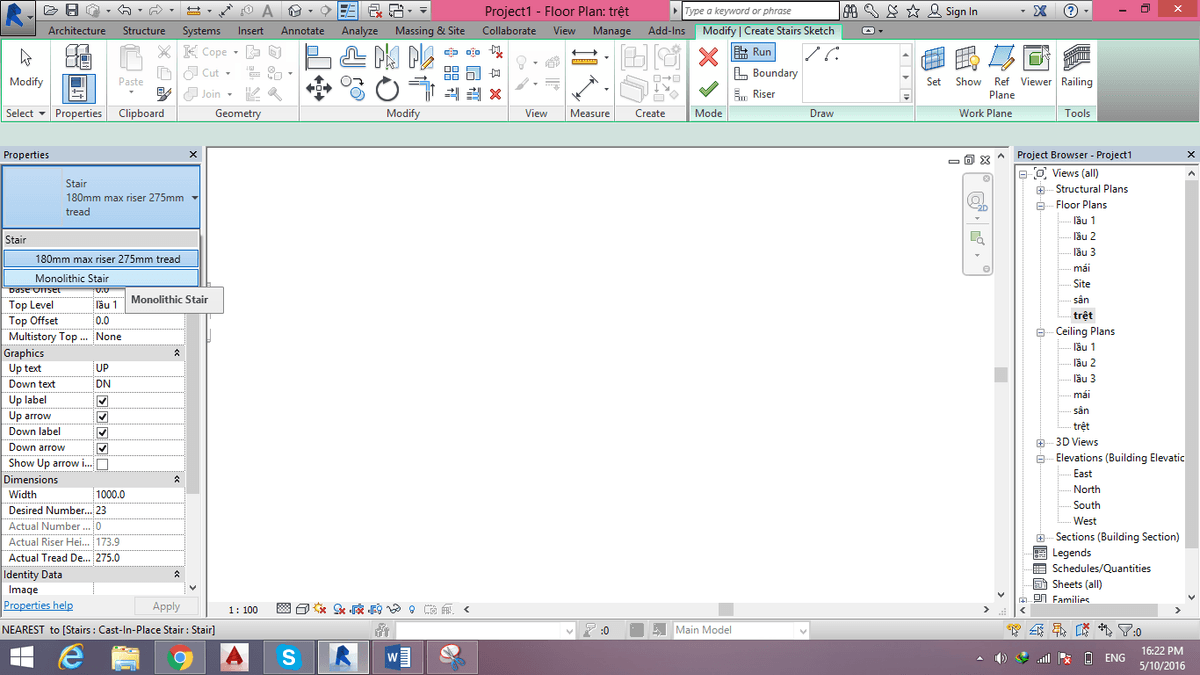This screenshot has height=675, width=1200.
Task: Expand the Structural Plans tree node
Action: click(x=1040, y=189)
